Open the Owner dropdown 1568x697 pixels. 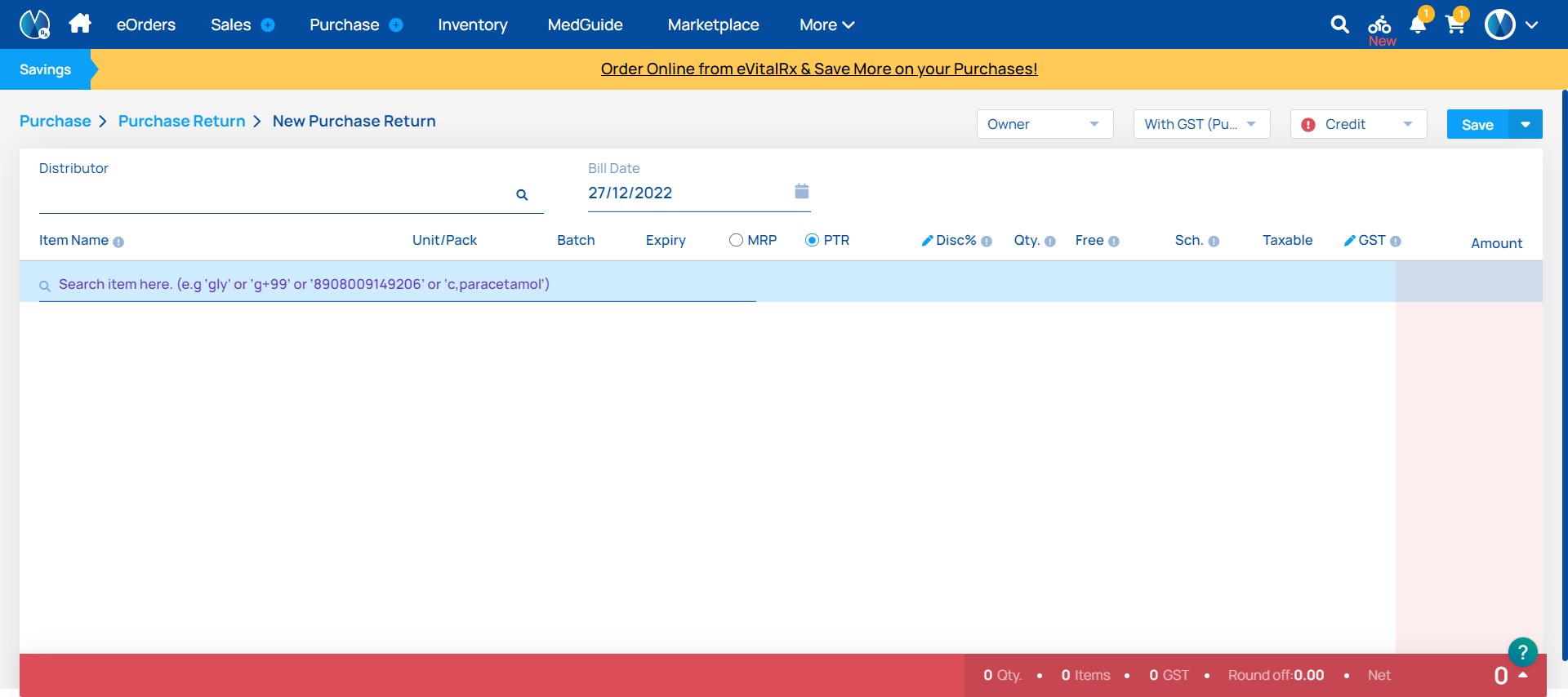pyautogui.click(x=1045, y=124)
